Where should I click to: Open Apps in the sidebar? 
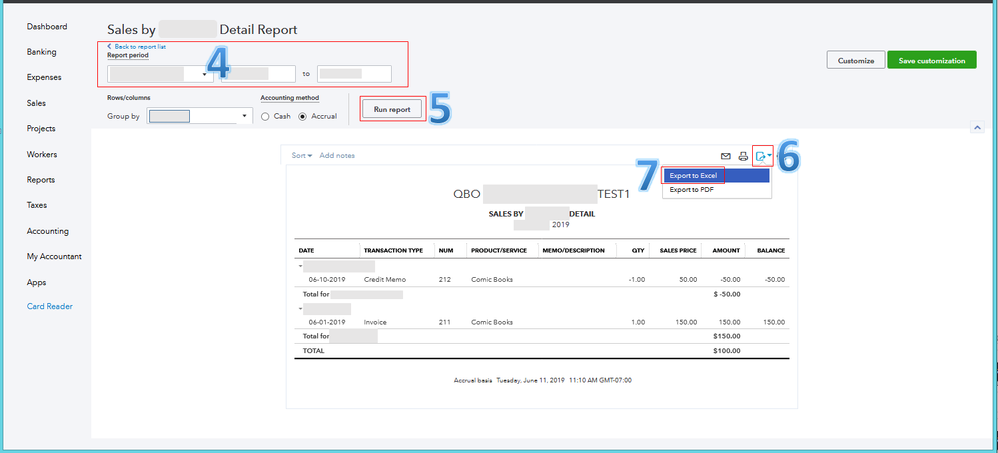coord(36,282)
